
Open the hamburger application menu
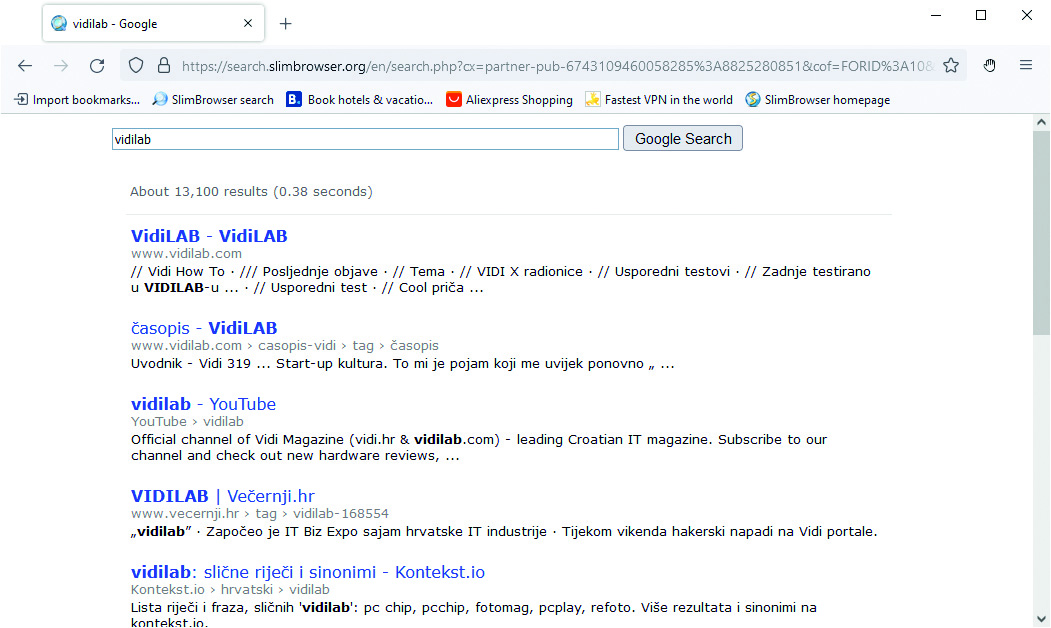(x=1026, y=66)
